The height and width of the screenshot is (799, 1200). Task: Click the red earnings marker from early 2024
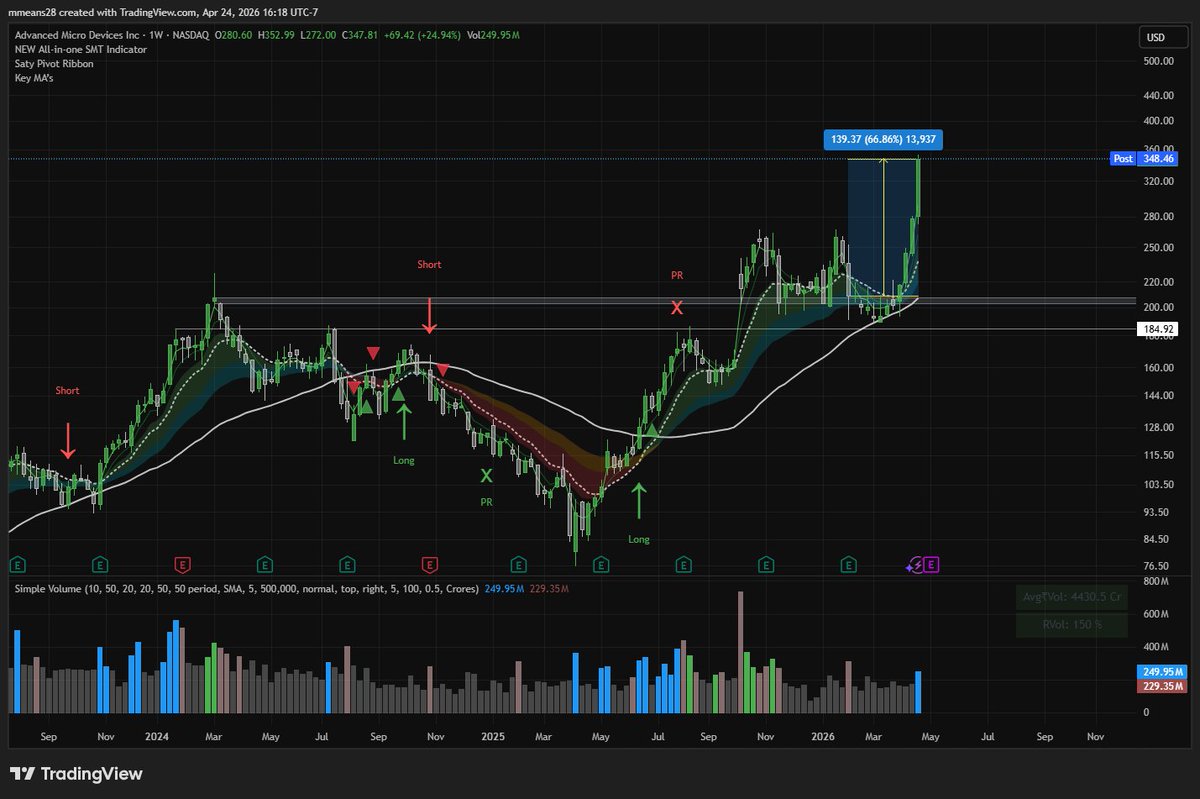183,565
